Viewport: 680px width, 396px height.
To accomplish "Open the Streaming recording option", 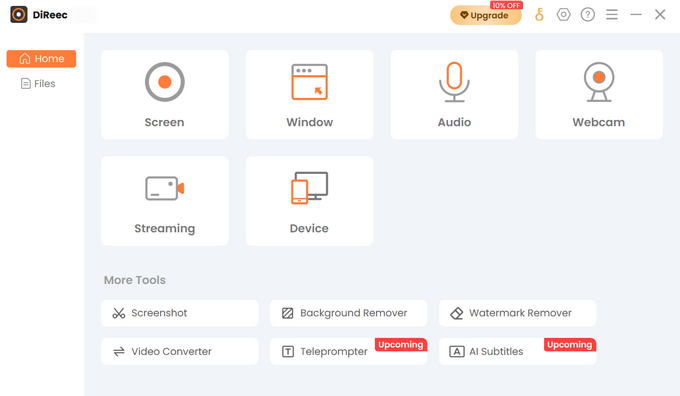I will point(165,201).
